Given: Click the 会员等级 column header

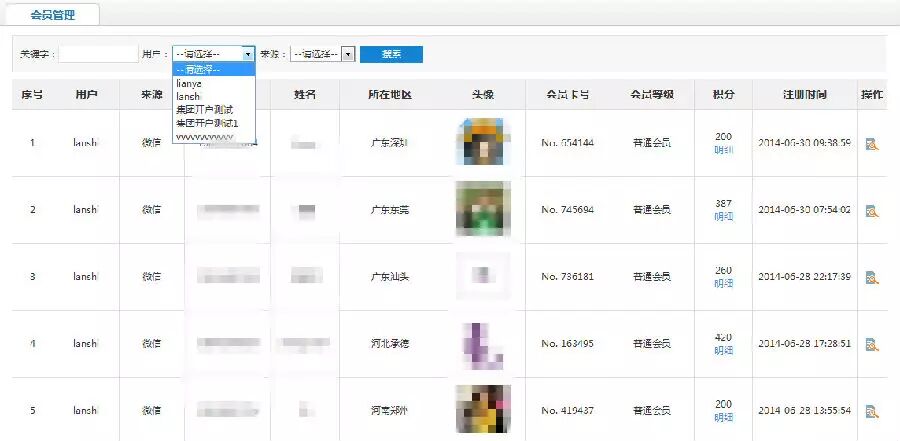Looking at the screenshot, I should 652,95.
